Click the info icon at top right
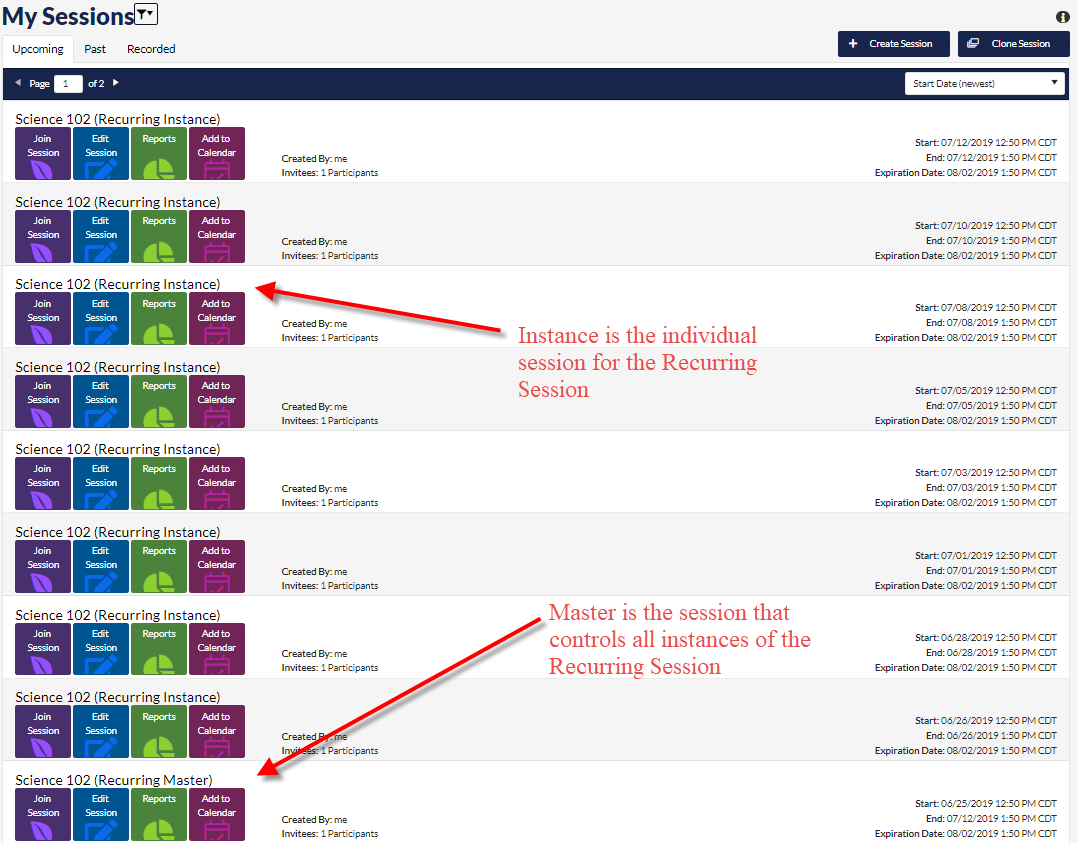 (1063, 17)
